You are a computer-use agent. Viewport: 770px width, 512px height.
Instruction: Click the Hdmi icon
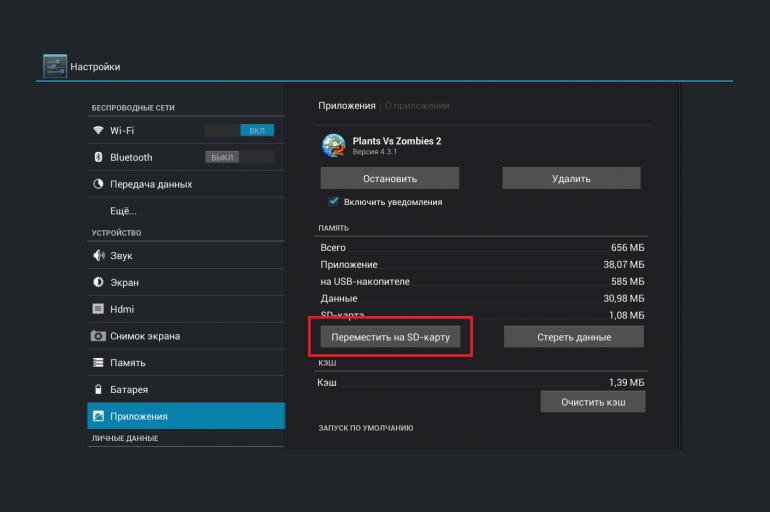tap(98, 309)
